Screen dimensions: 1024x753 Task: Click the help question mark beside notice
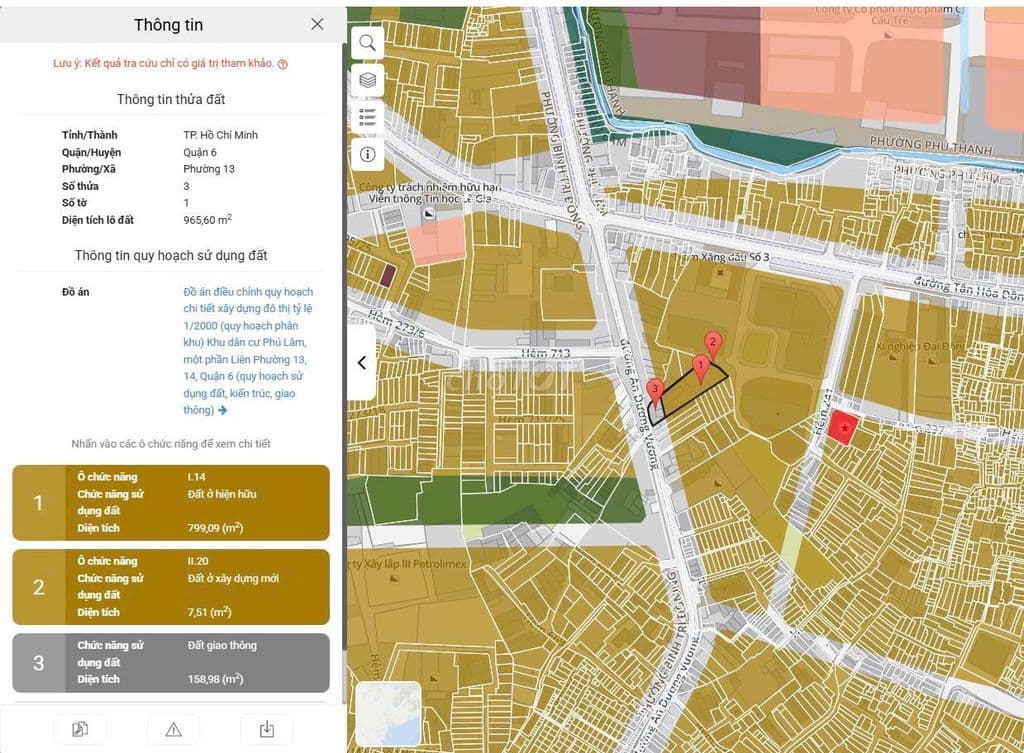[x=283, y=64]
